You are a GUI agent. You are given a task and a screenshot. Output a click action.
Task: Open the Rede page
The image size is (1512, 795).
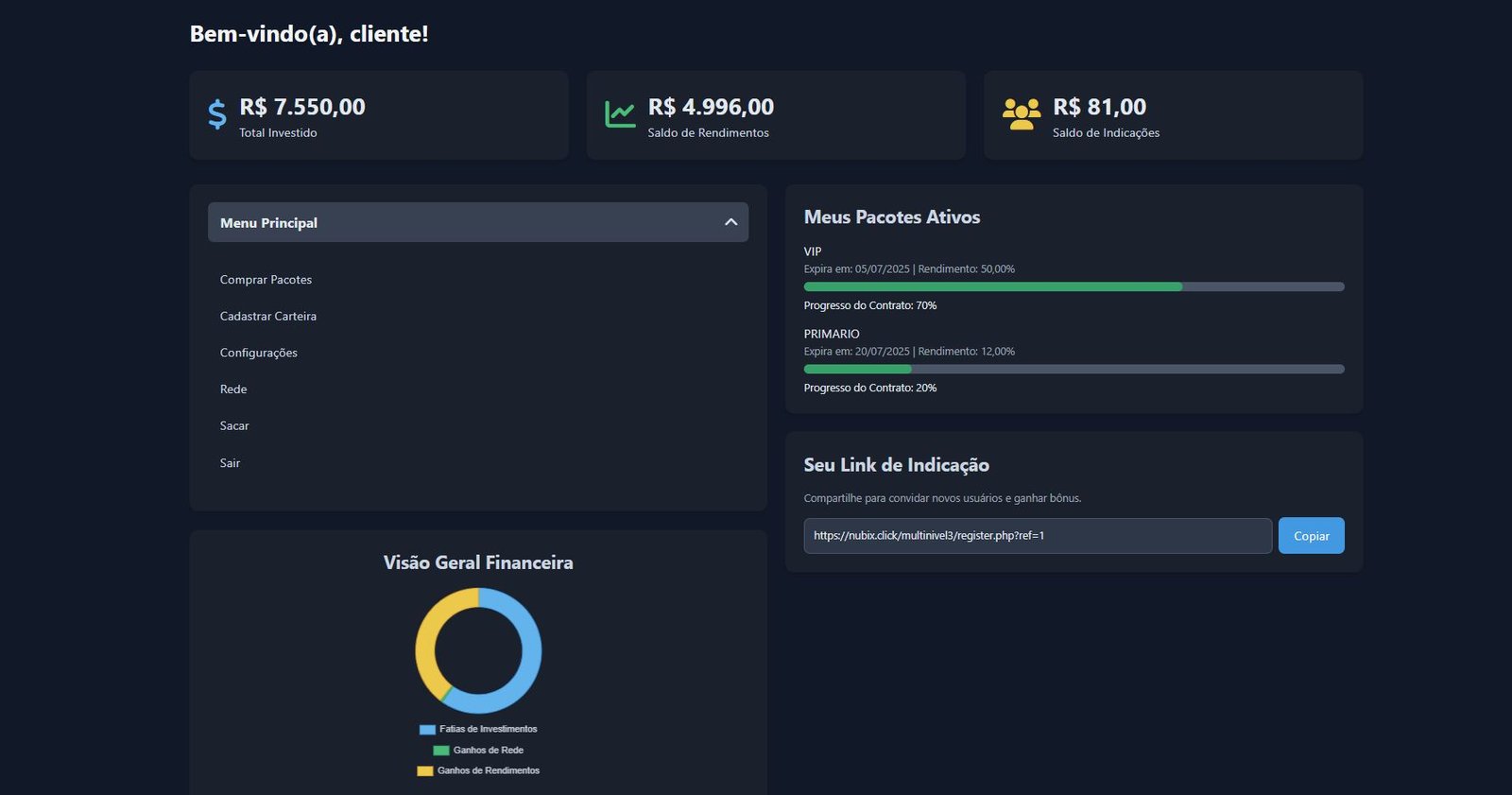click(233, 389)
